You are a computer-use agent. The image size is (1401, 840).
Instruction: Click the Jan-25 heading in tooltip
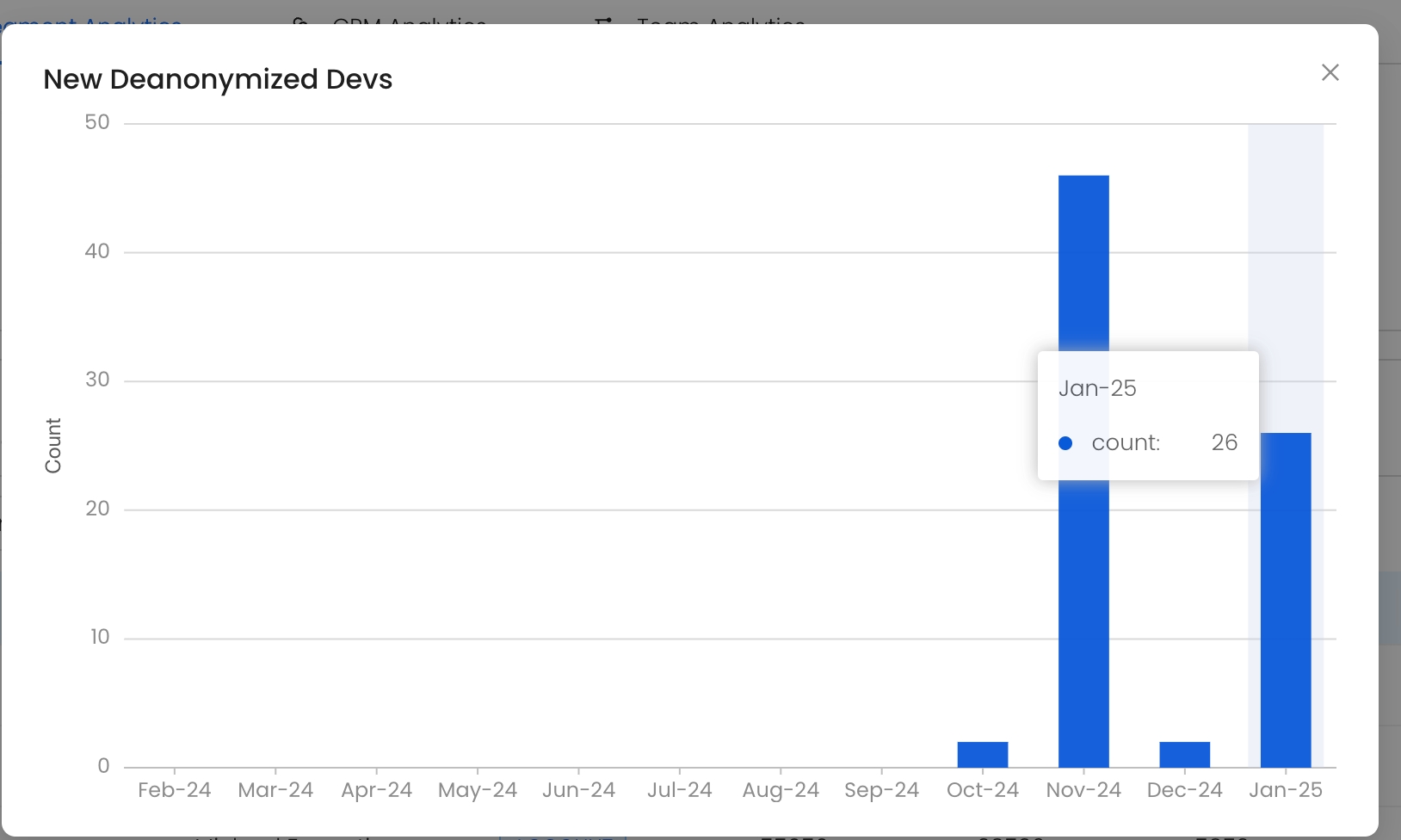click(x=1097, y=388)
